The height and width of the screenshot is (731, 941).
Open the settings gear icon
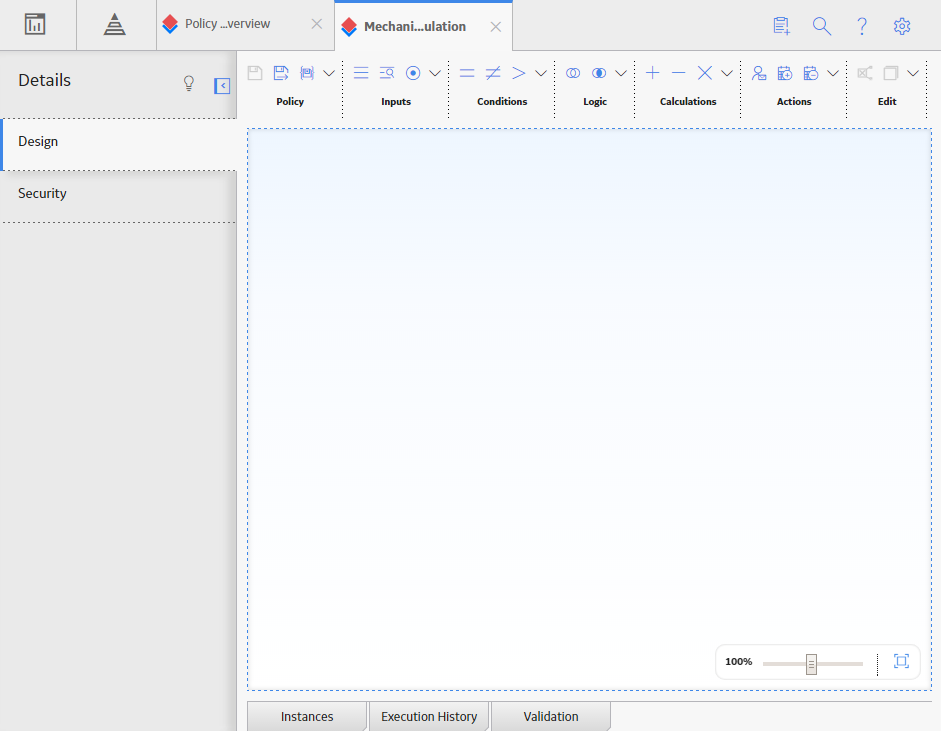tap(902, 26)
